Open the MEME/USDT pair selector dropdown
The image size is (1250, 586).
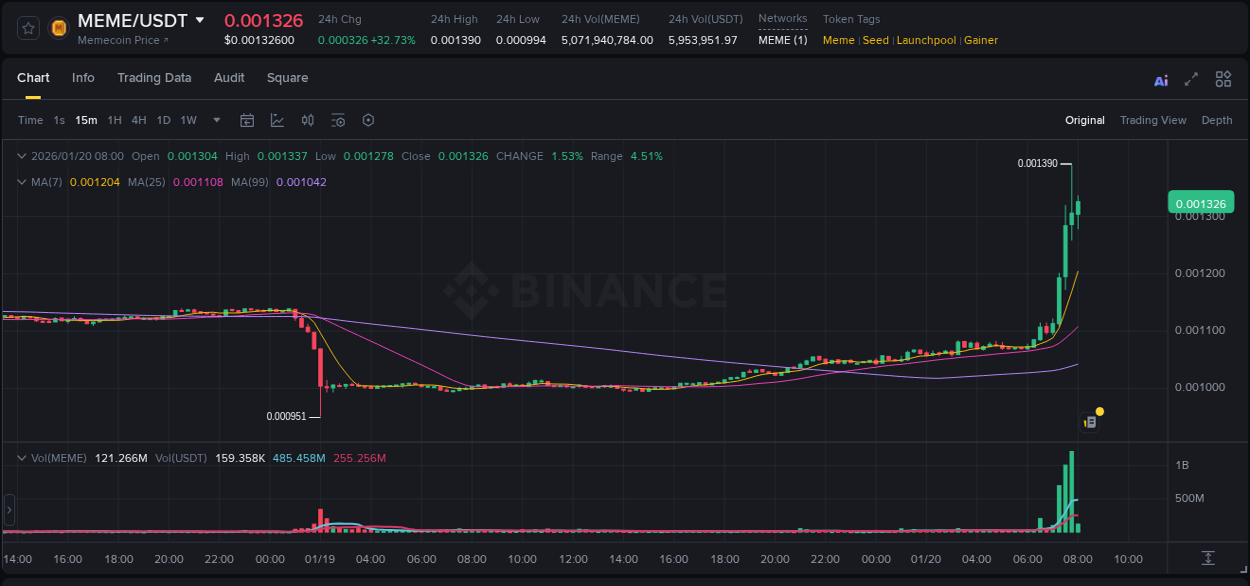pos(202,19)
